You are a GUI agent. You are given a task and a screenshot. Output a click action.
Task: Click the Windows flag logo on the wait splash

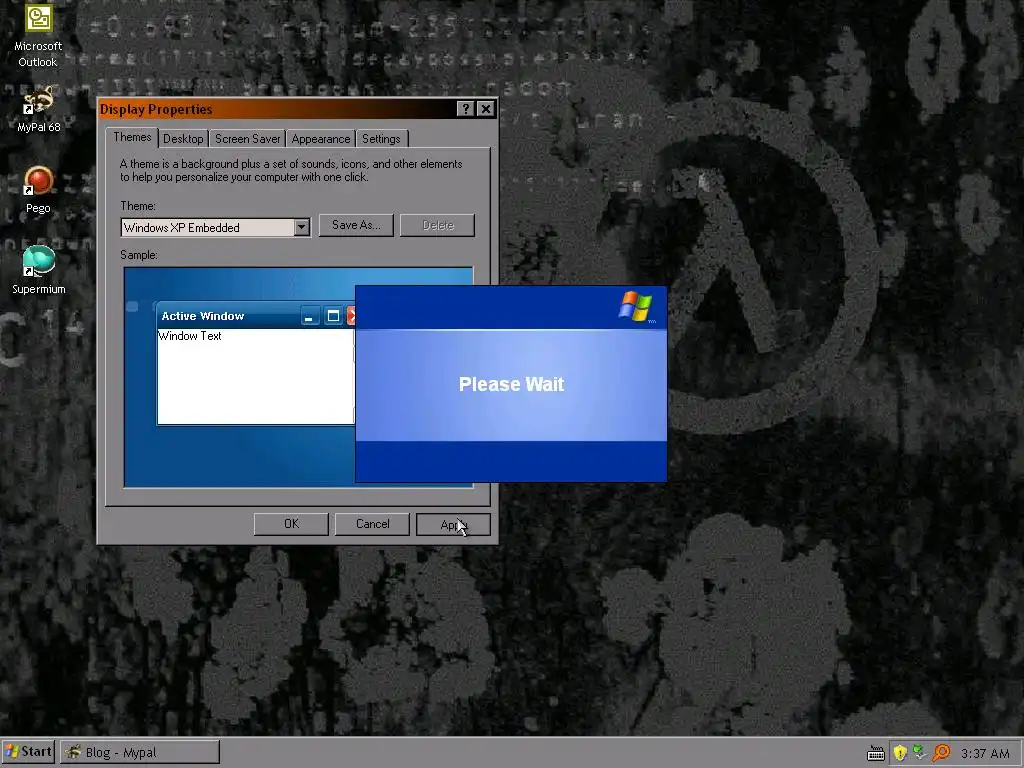[635, 306]
